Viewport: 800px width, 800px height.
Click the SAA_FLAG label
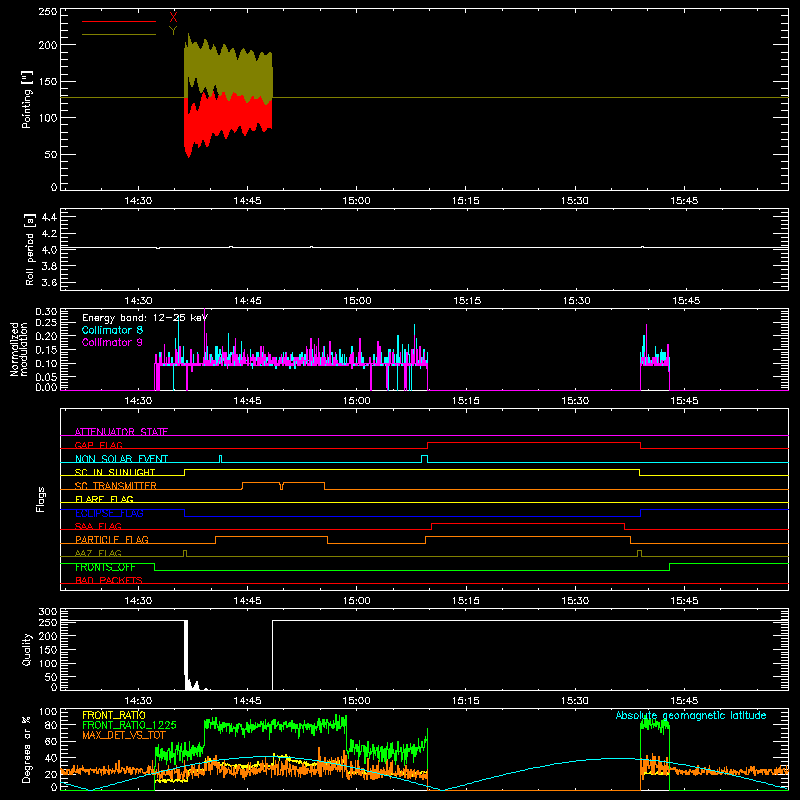[98, 526]
